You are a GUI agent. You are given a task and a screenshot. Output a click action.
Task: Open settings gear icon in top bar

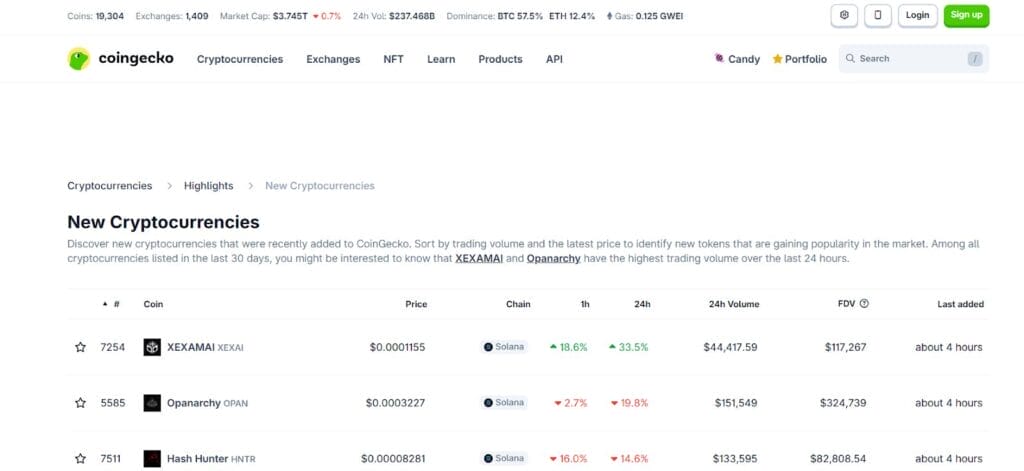click(845, 15)
